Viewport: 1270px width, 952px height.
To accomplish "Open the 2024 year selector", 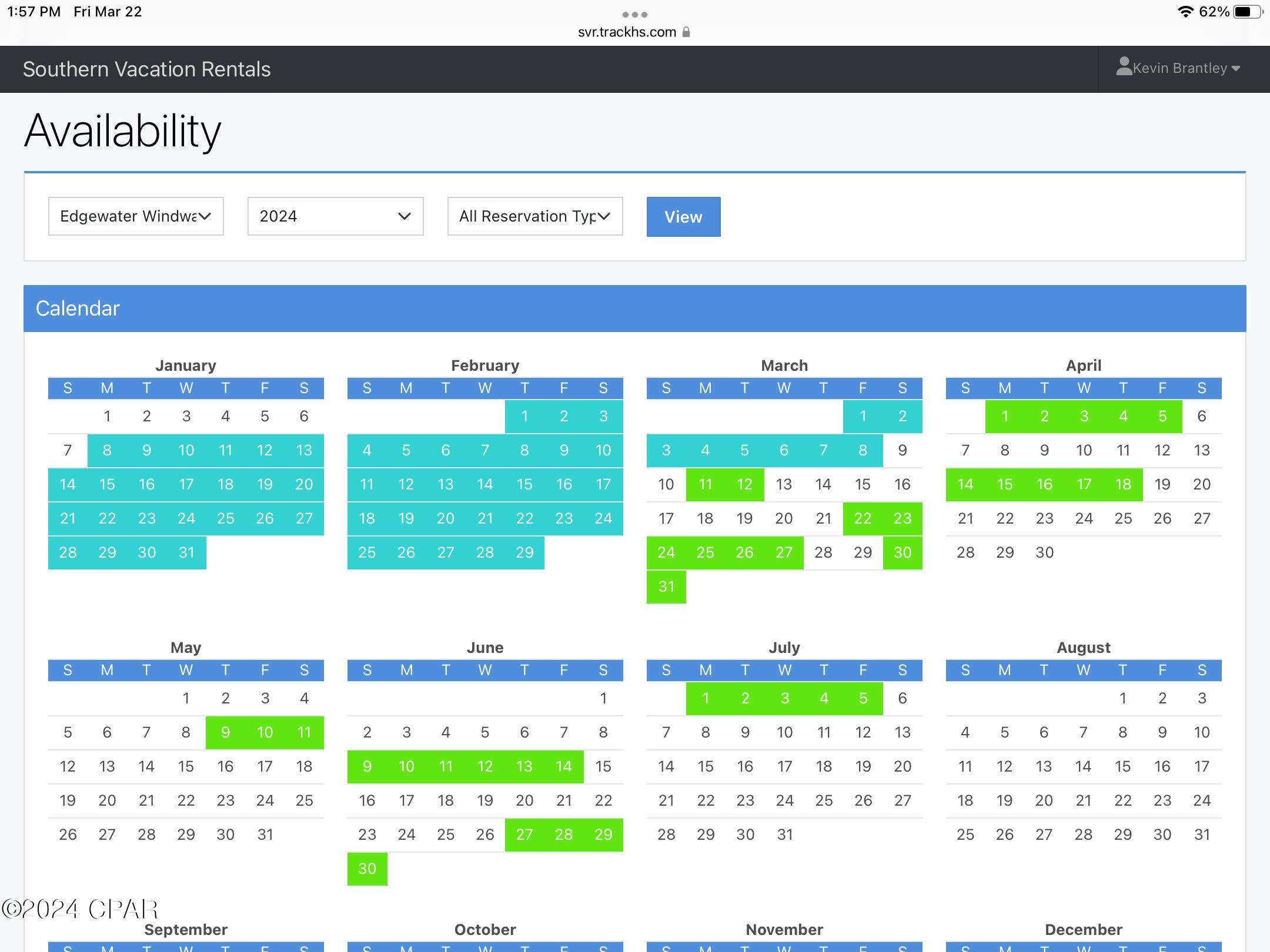I will [335, 216].
